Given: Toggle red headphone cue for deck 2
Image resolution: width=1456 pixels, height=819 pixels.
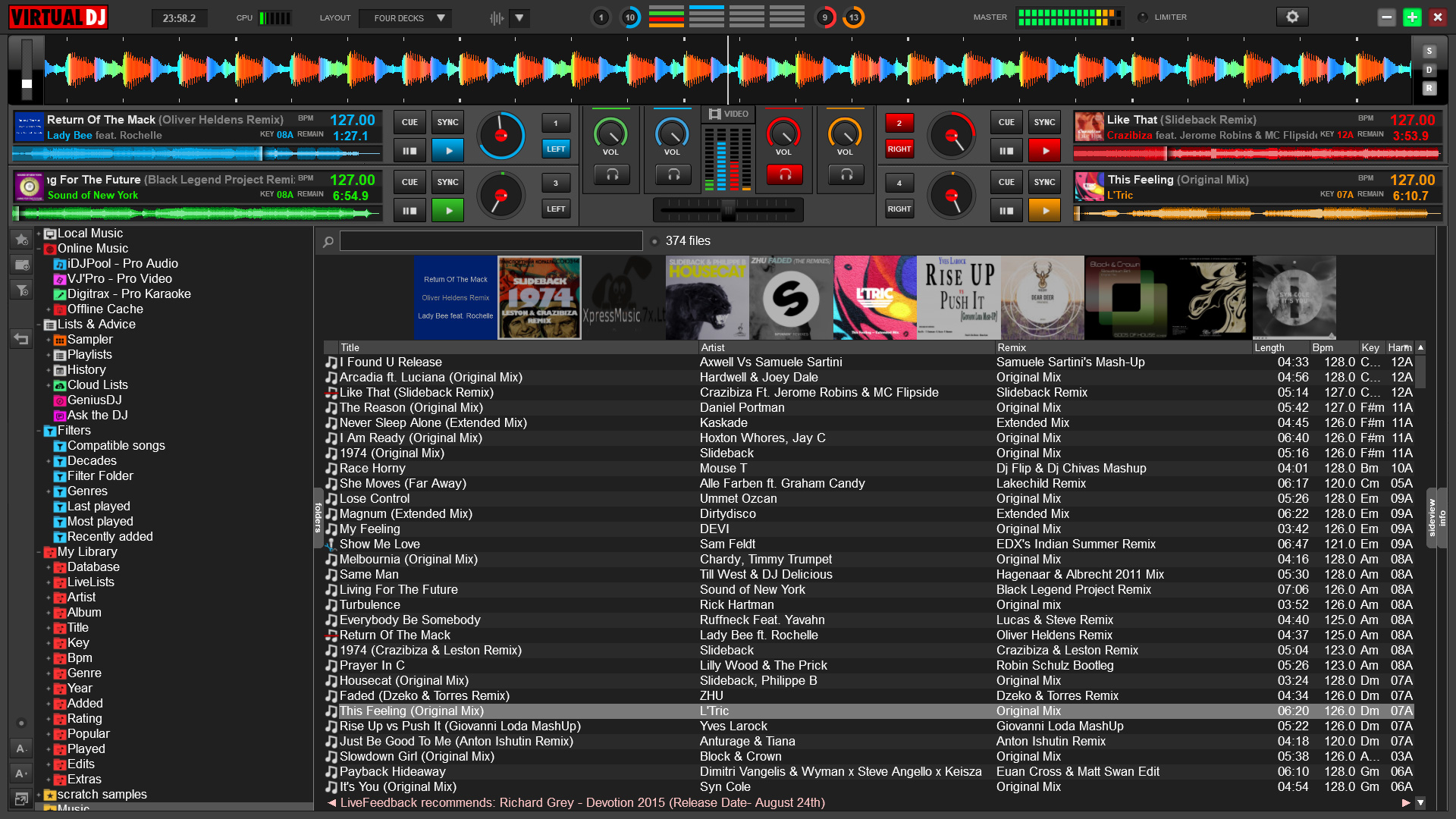Looking at the screenshot, I should click(785, 175).
